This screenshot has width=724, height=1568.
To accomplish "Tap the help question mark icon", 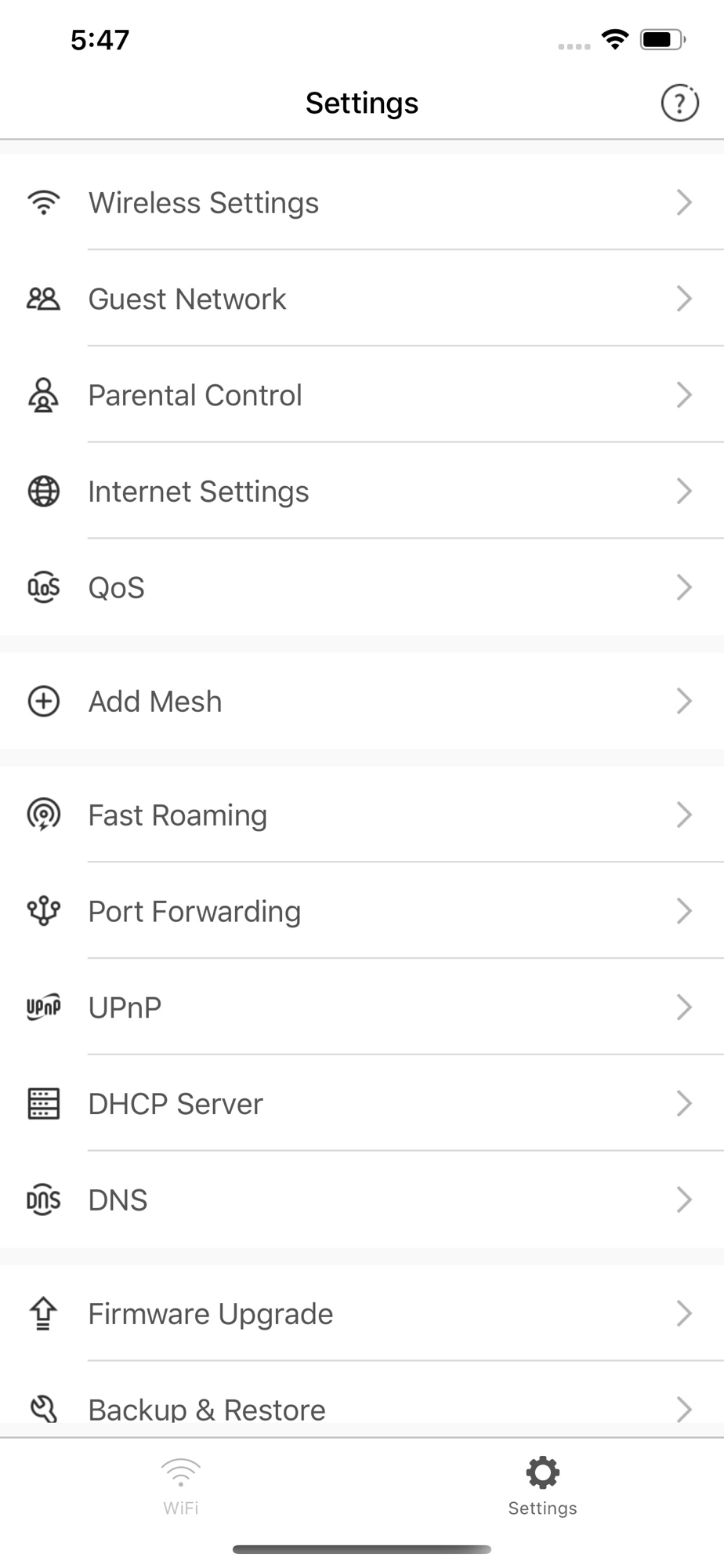I will coord(679,103).
